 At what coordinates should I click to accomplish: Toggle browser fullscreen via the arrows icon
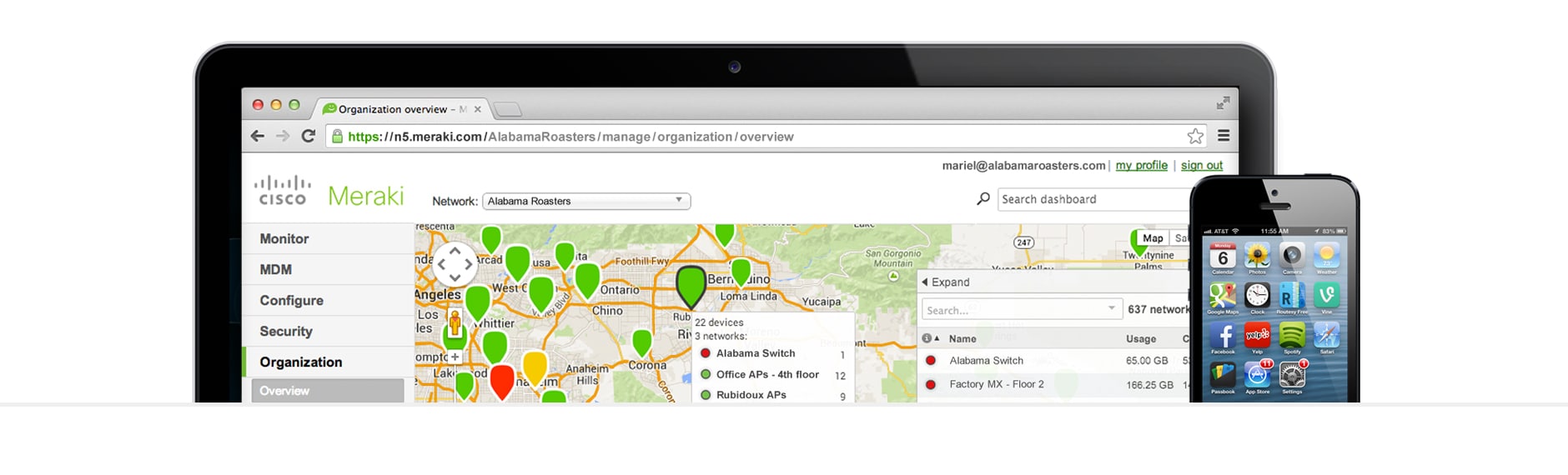click(1223, 102)
